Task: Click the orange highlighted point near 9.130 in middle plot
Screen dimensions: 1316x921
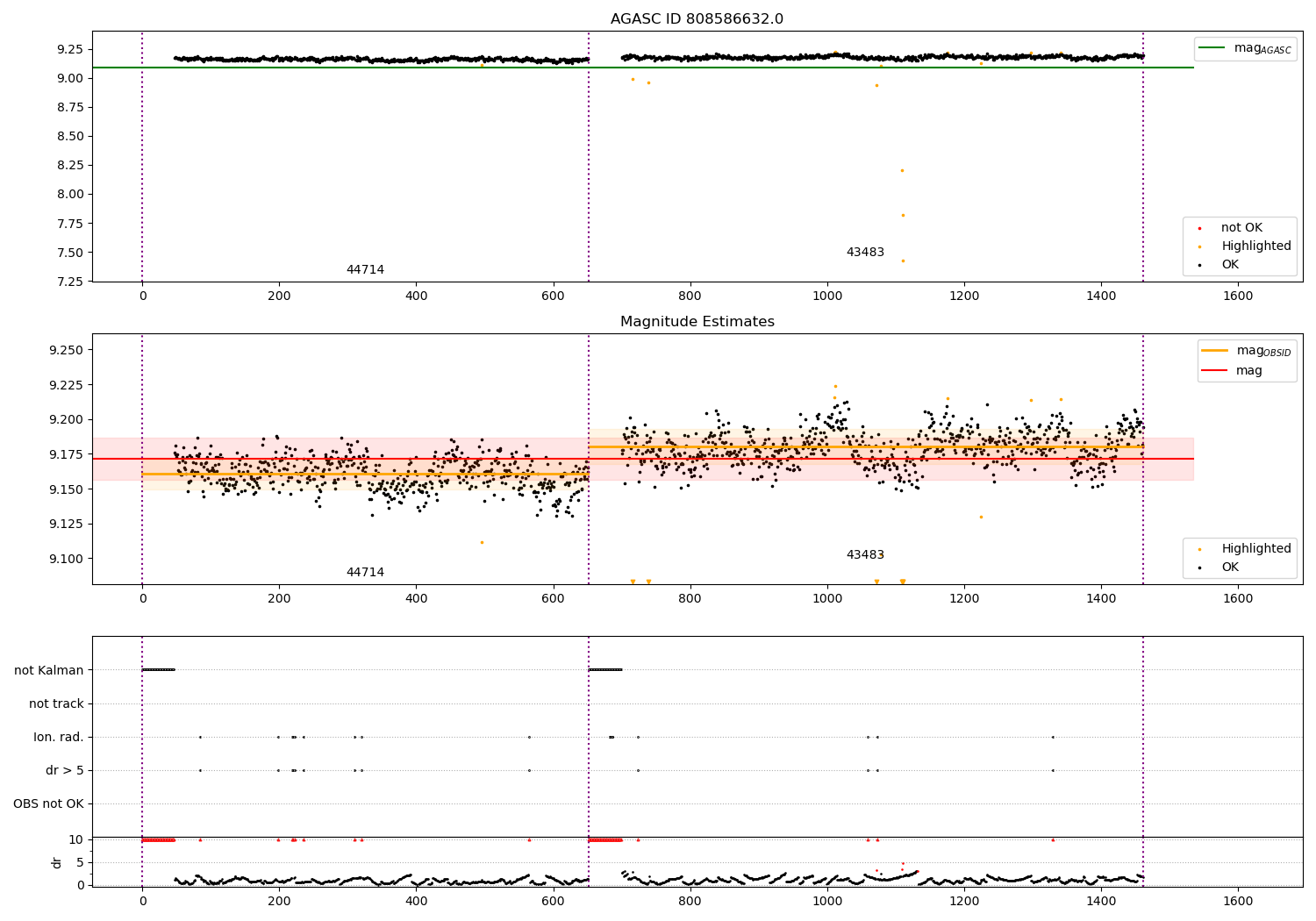Action: tap(981, 517)
